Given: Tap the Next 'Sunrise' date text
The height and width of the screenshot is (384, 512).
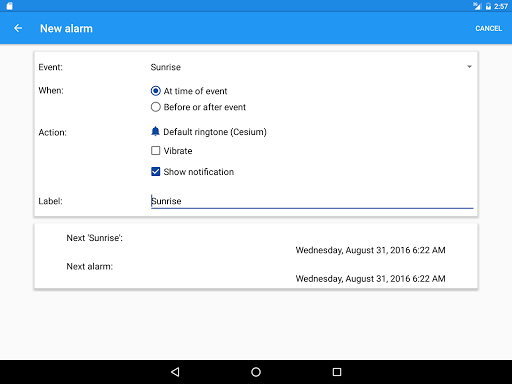Looking at the screenshot, I should click(370, 250).
